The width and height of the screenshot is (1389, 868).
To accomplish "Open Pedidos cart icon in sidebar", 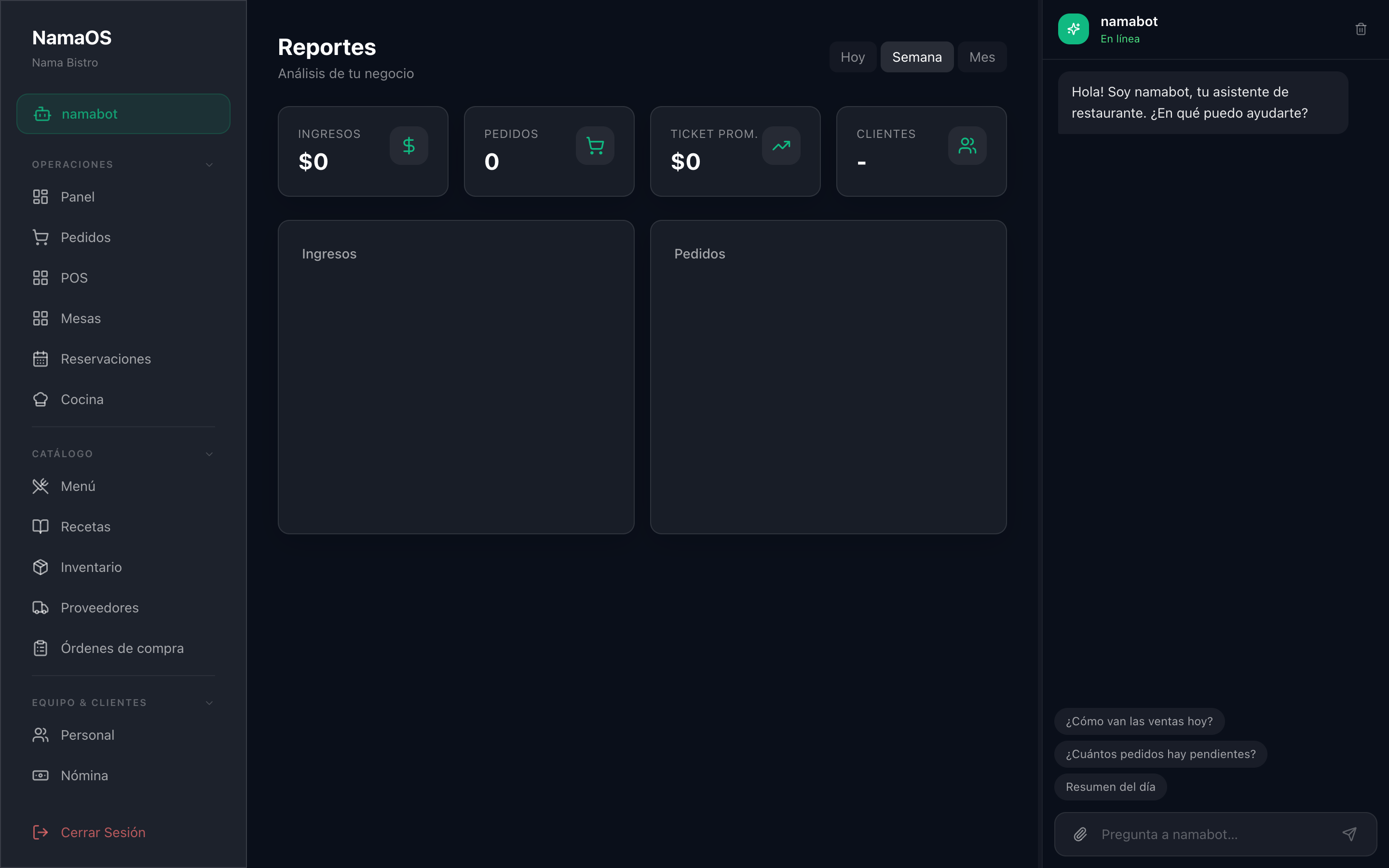I will (x=40, y=237).
